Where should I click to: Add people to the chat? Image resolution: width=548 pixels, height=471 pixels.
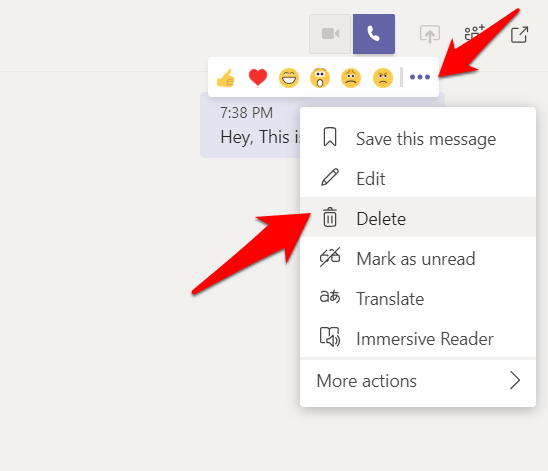click(x=474, y=33)
